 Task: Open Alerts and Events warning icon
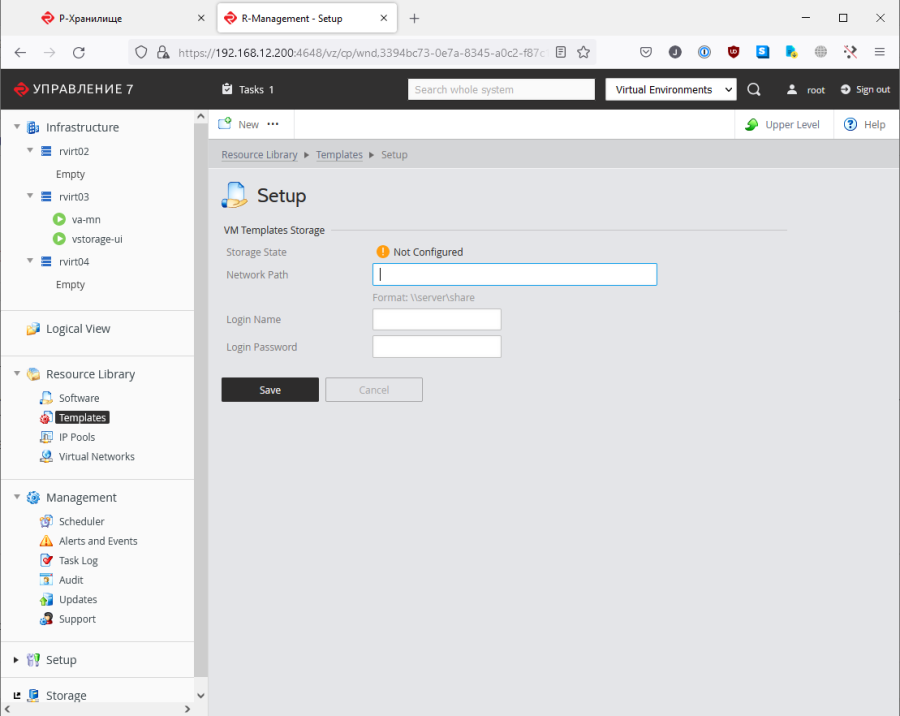[x=46, y=541]
